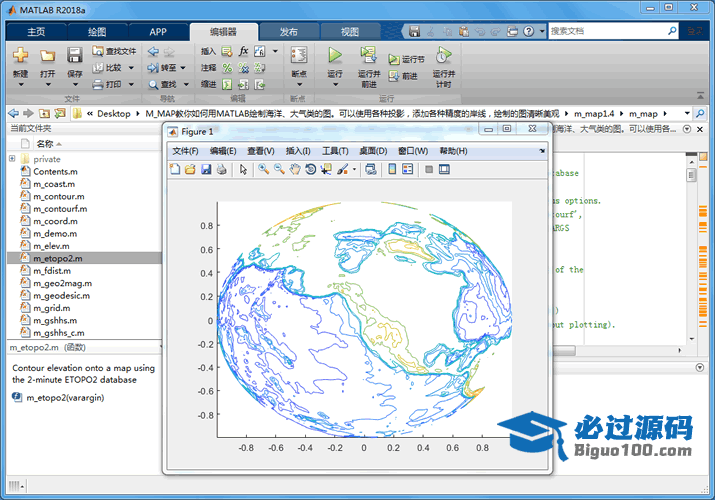Select the Rotate 3D tool in Figure 1
Screen dimensions: 715x500
(x=311, y=169)
